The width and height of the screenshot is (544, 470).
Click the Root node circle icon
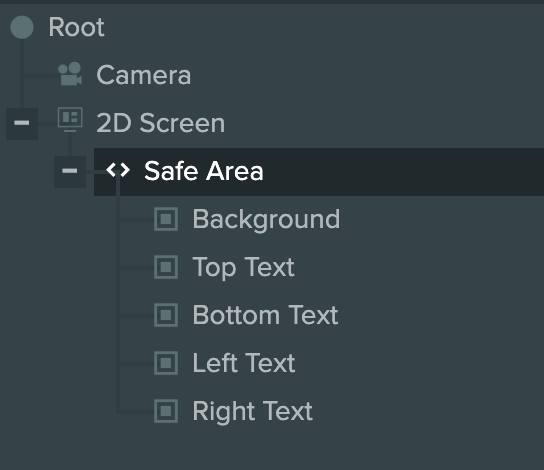(22, 27)
